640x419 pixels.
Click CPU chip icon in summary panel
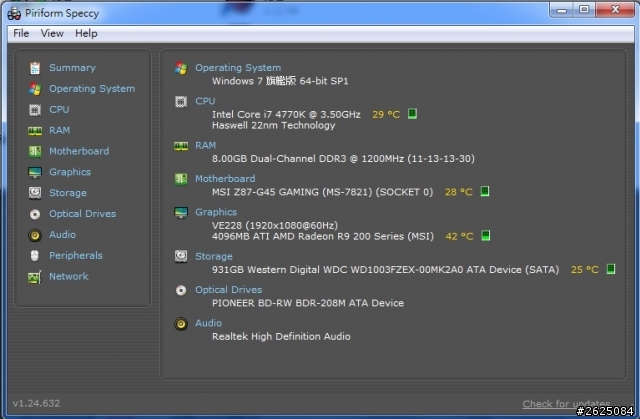181,101
